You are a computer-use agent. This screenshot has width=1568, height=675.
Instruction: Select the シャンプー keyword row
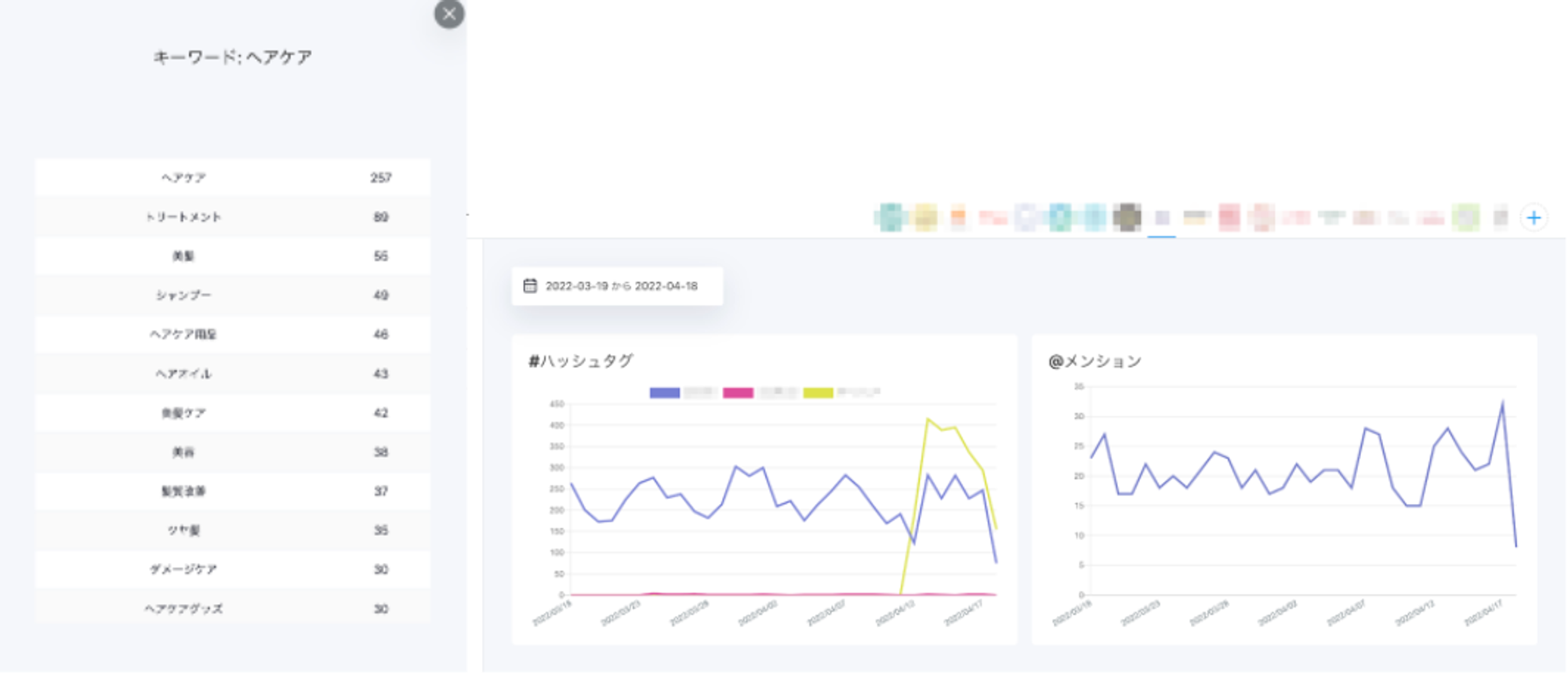pos(233,296)
